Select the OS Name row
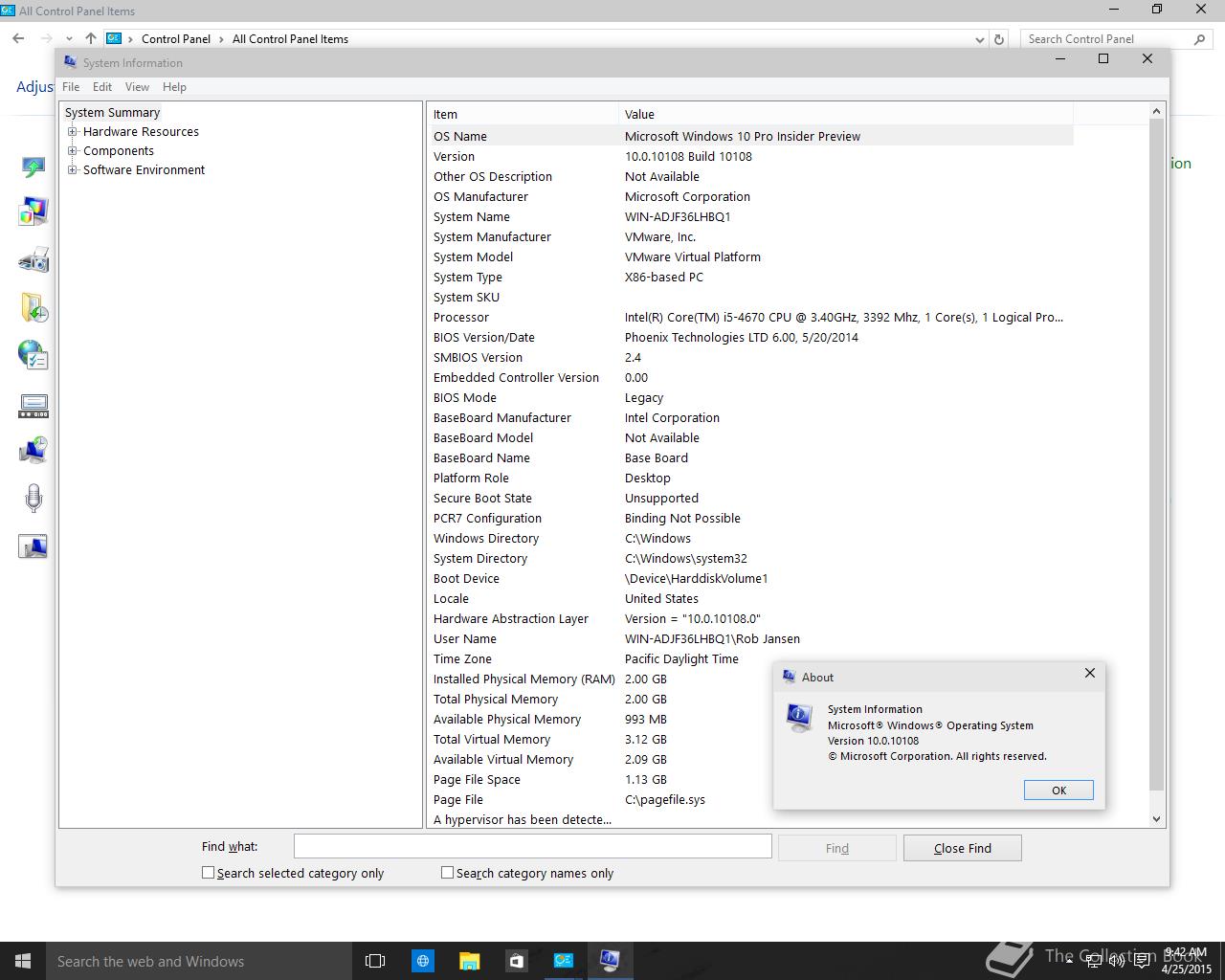Screen dimensions: 1225x980 pyautogui.click(x=750, y=136)
